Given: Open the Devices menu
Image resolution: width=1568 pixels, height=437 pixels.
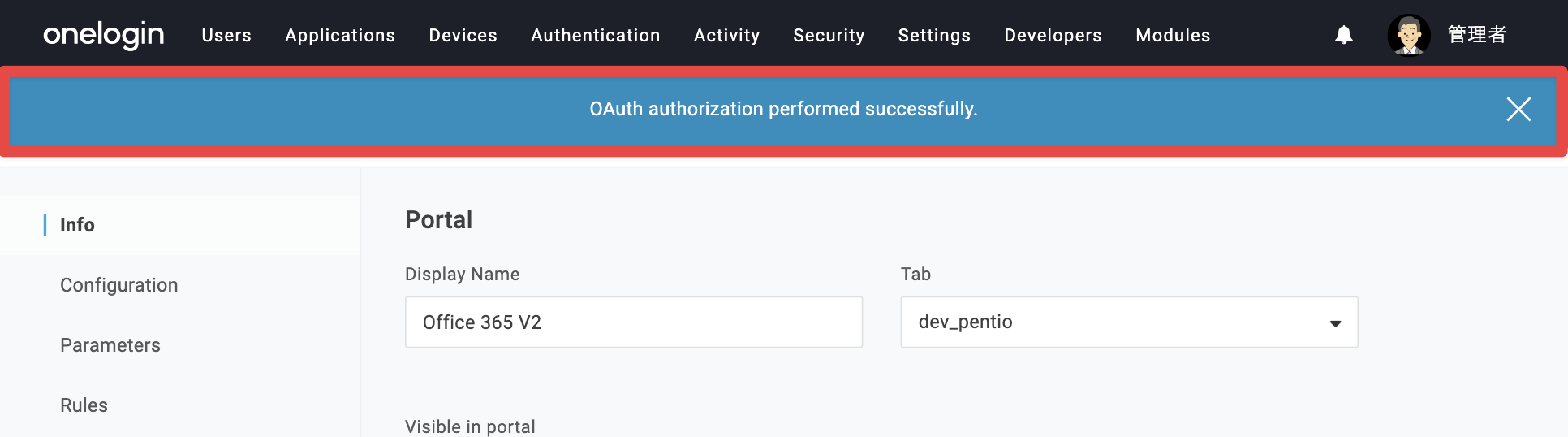Looking at the screenshot, I should pos(463,35).
